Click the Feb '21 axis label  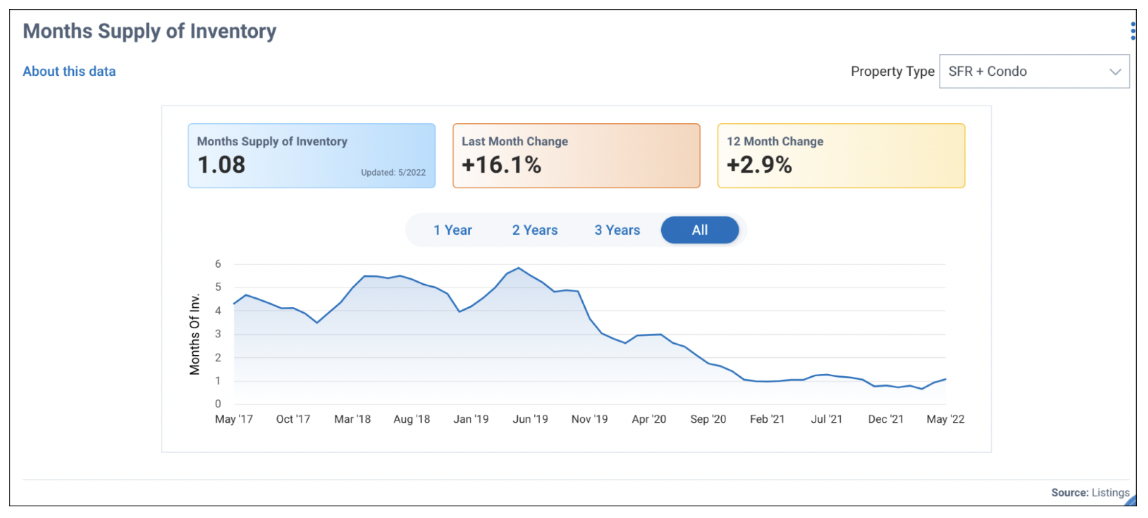(768, 419)
